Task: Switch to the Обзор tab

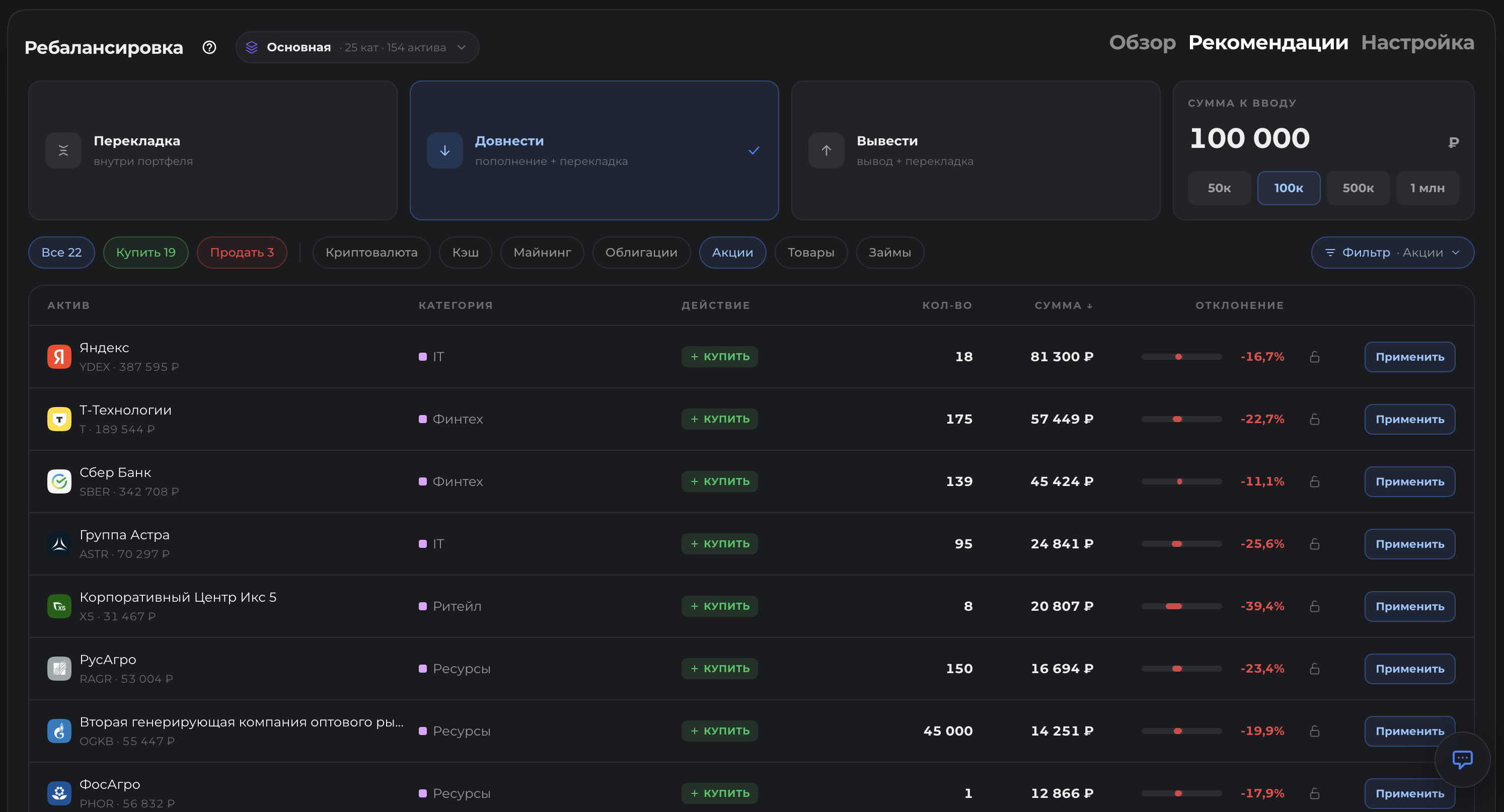Action: (x=1142, y=43)
